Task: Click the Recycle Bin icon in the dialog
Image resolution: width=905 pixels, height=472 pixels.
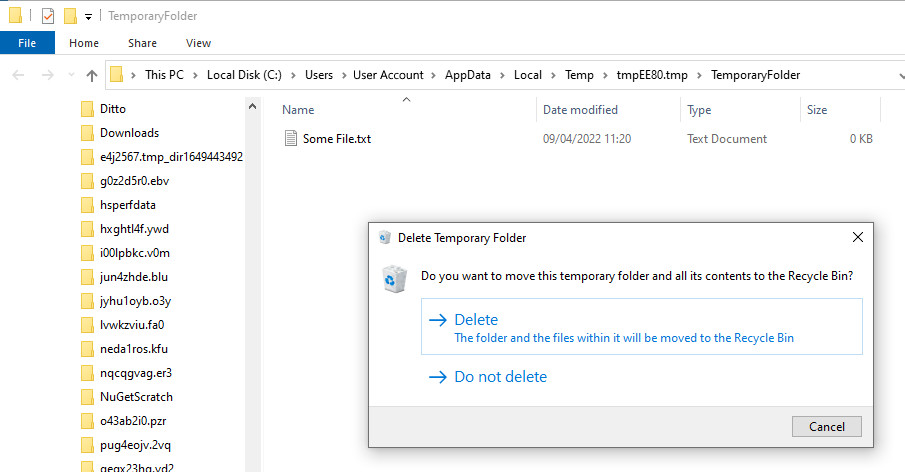Action: point(395,279)
